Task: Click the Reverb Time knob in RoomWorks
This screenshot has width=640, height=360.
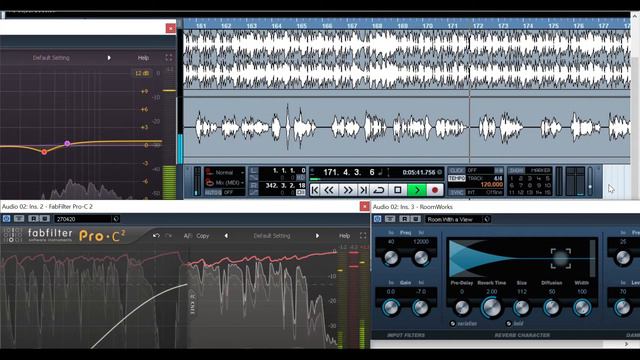Action: point(491,307)
